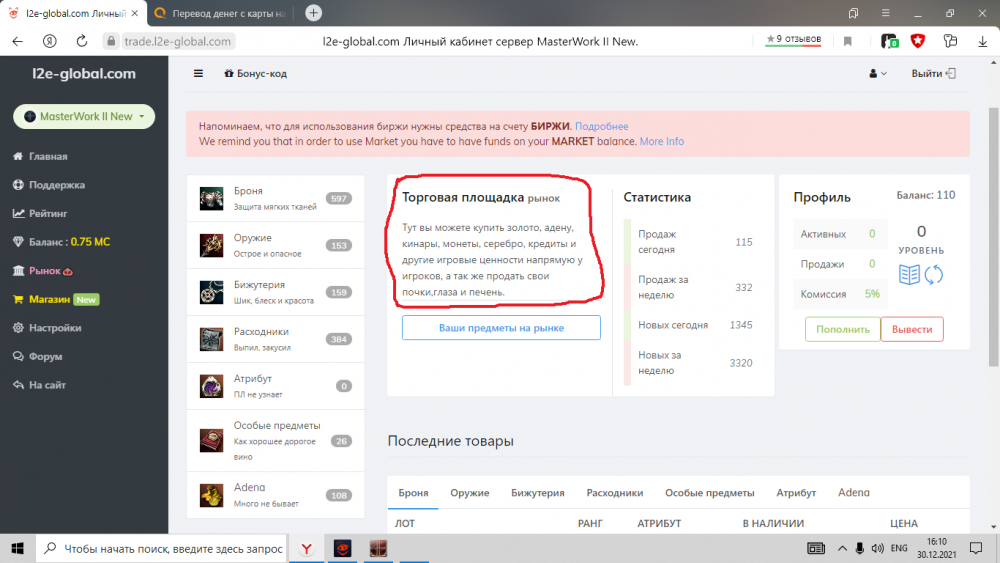Click the browser bookmark icon
Viewport: 1000px width, 563px height.
coord(847,41)
